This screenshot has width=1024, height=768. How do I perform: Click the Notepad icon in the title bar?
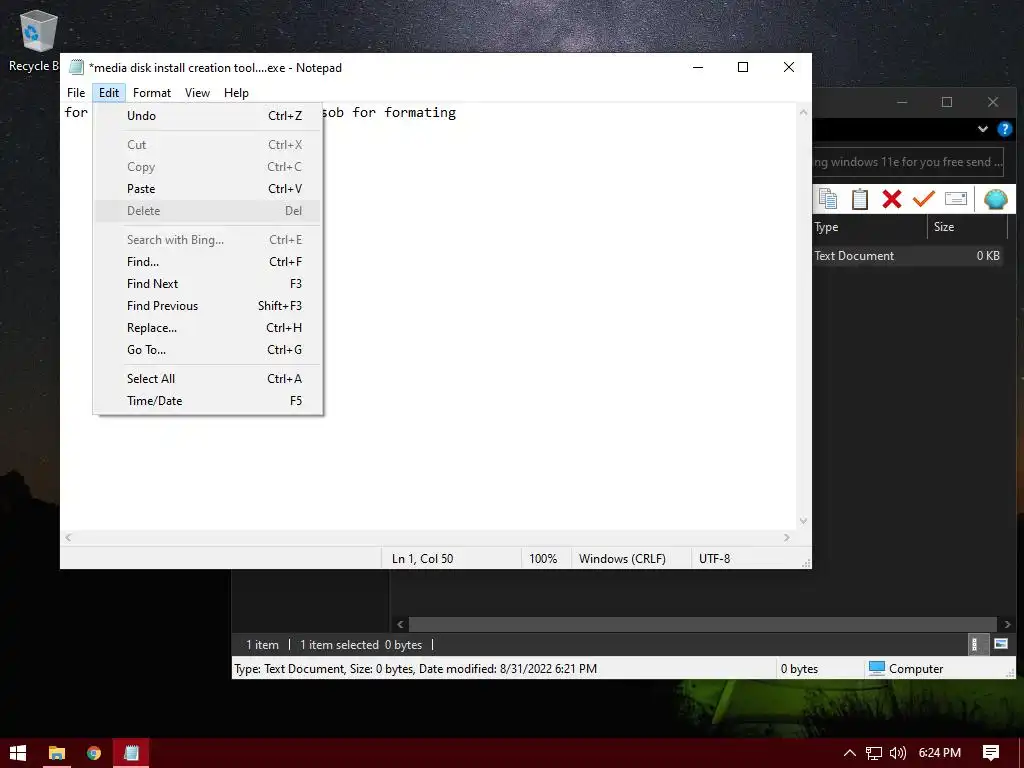tap(76, 67)
